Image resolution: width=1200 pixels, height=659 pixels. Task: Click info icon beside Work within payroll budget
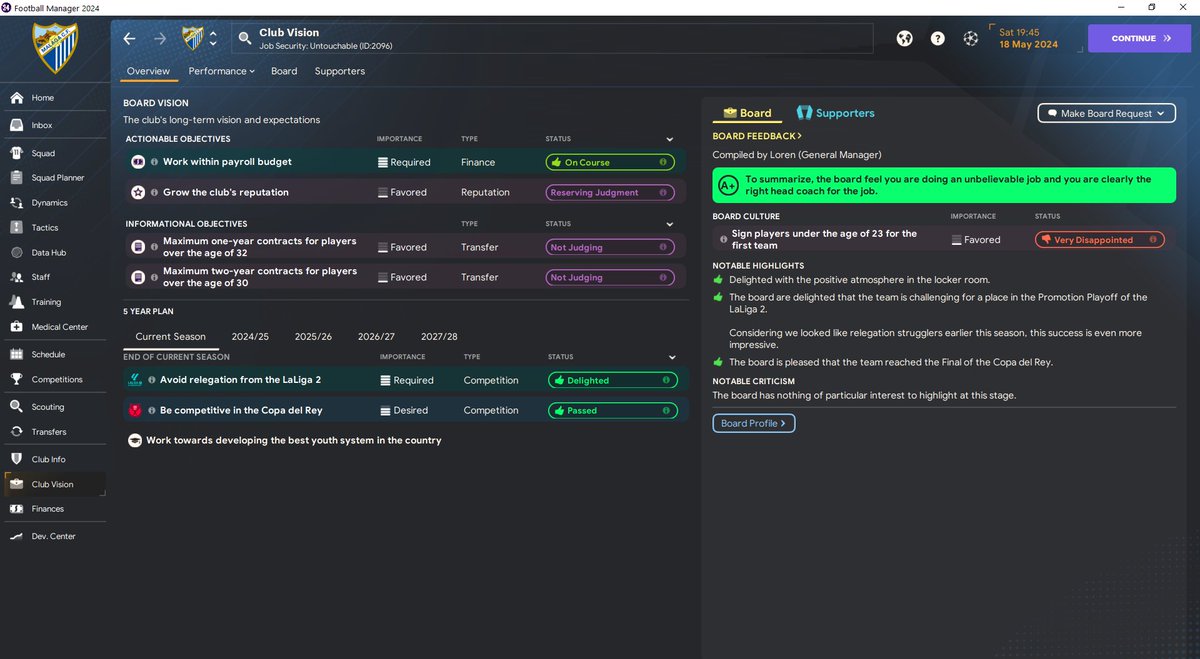(154, 162)
